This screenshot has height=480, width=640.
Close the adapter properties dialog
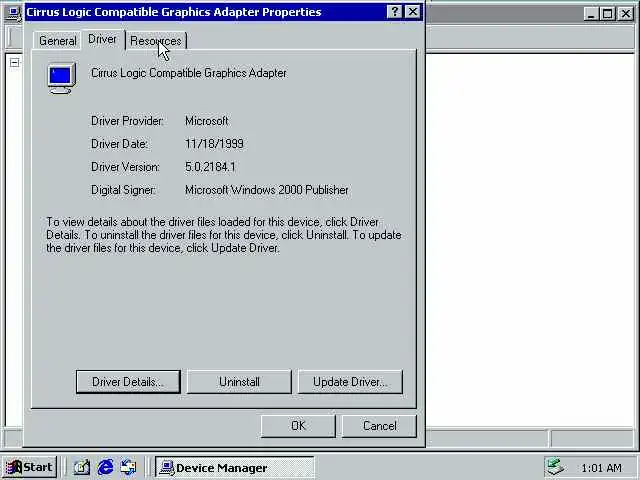pos(413,12)
